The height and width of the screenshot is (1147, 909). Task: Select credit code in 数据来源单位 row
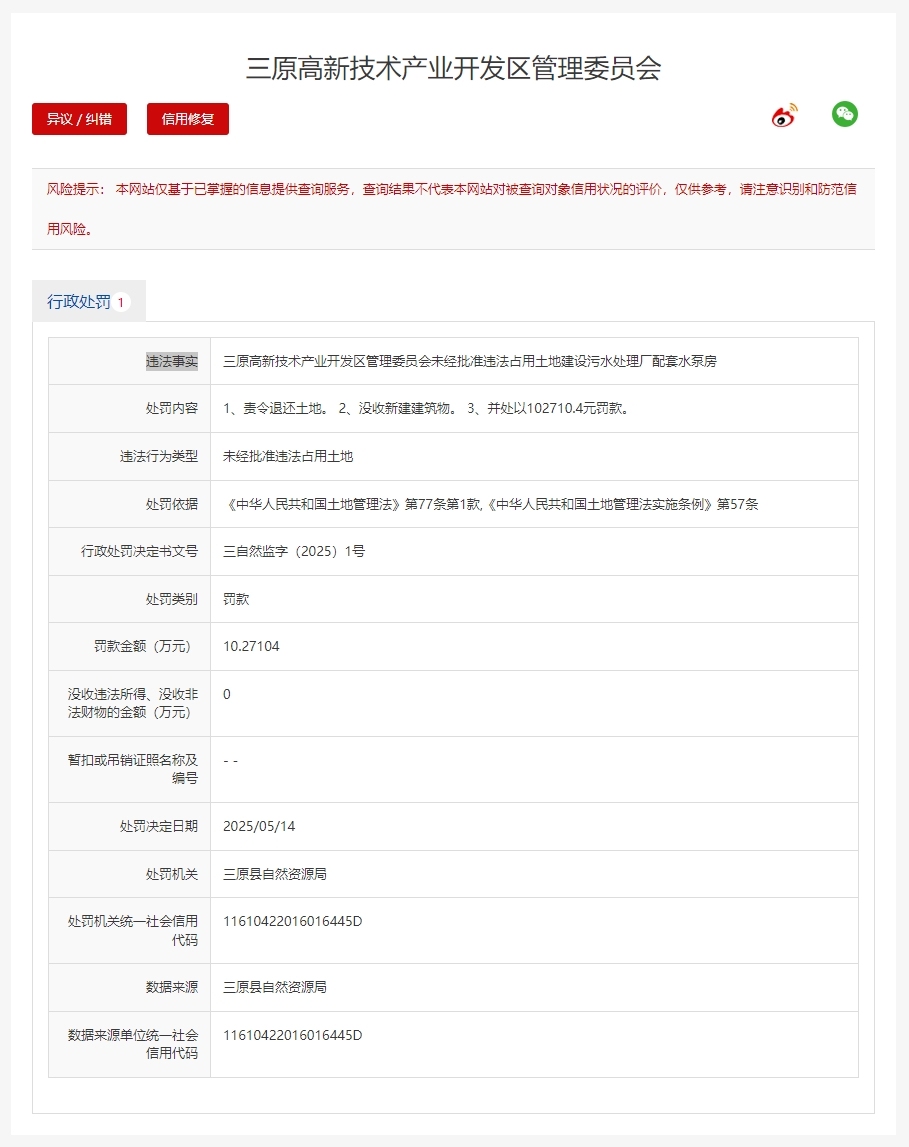coord(293,1035)
